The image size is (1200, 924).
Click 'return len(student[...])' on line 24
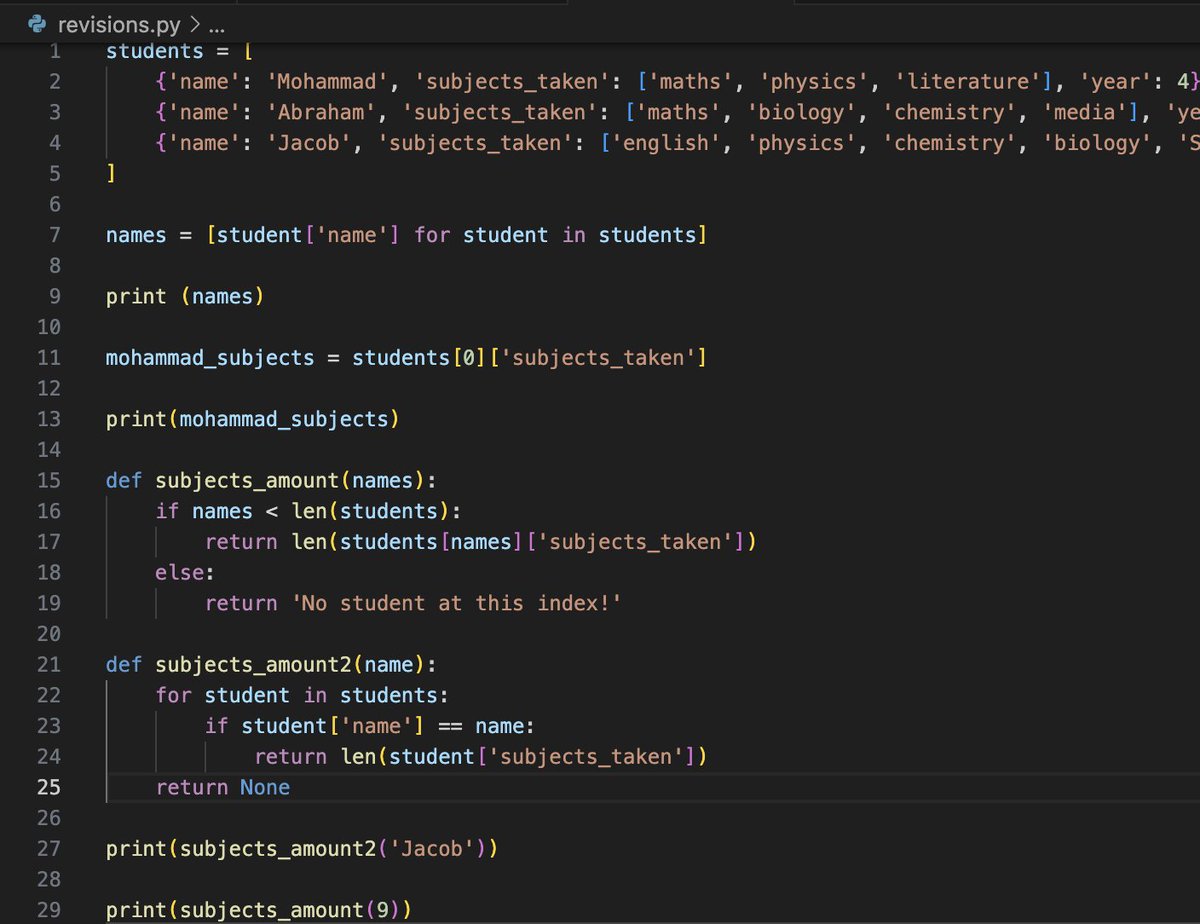[481, 757]
